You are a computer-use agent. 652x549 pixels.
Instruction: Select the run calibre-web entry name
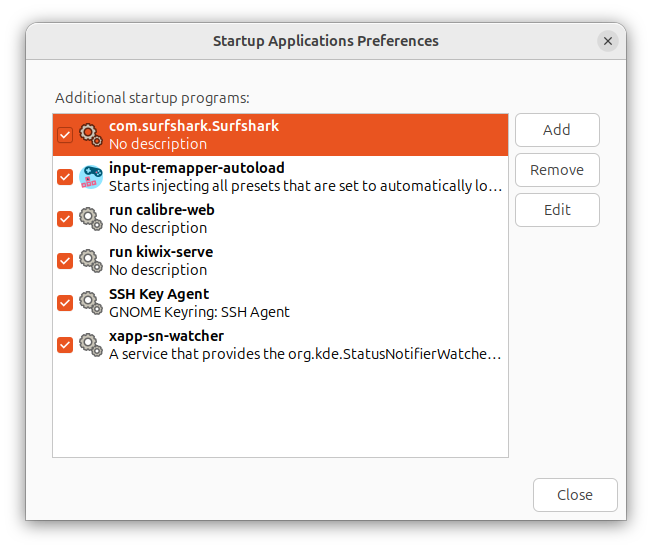[x=162, y=210]
